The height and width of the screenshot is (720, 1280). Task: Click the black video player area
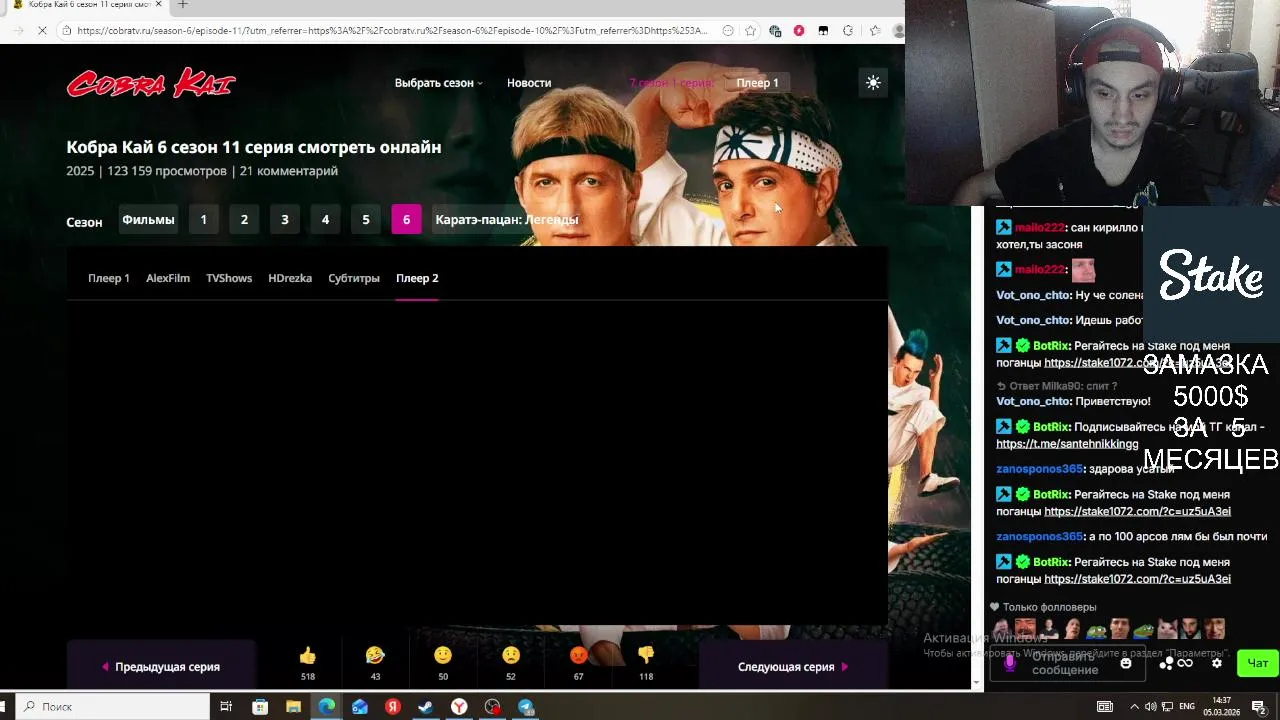click(477, 464)
